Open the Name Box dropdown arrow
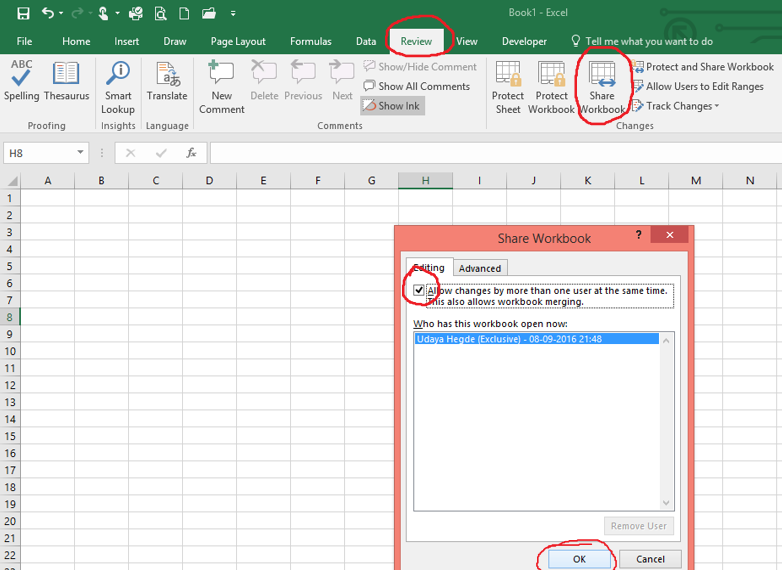Screen dimensions: 782x570 pyautogui.click(x=81, y=153)
